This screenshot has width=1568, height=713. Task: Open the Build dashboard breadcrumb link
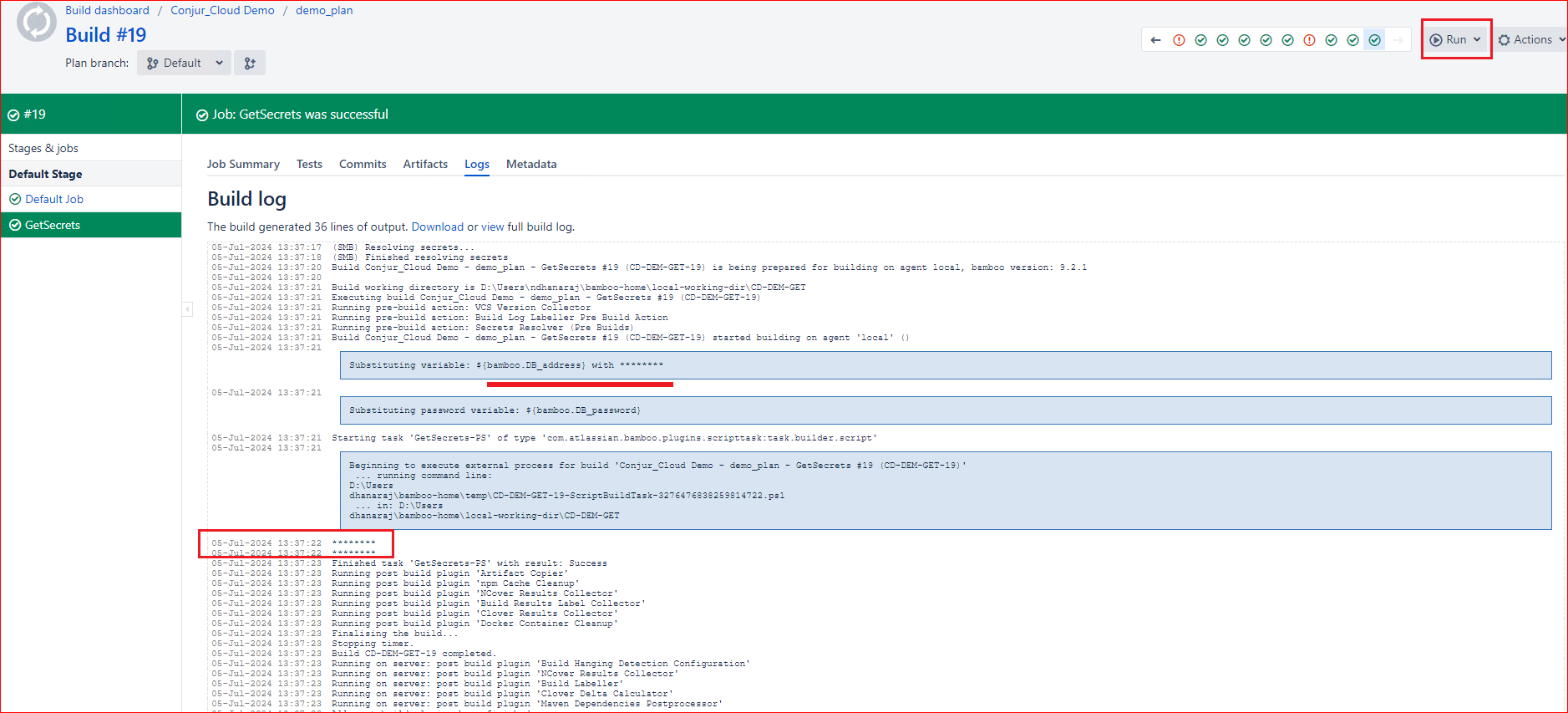[x=107, y=10]
